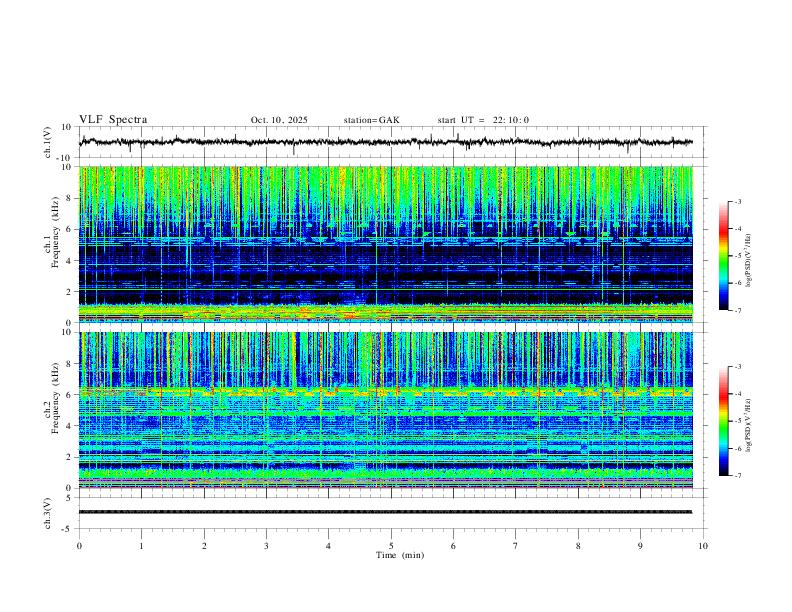Click the 8 kHz tick on ch.1 frequency axis
Viewport: 792px width, 612px height.
[x=69, y=198]
